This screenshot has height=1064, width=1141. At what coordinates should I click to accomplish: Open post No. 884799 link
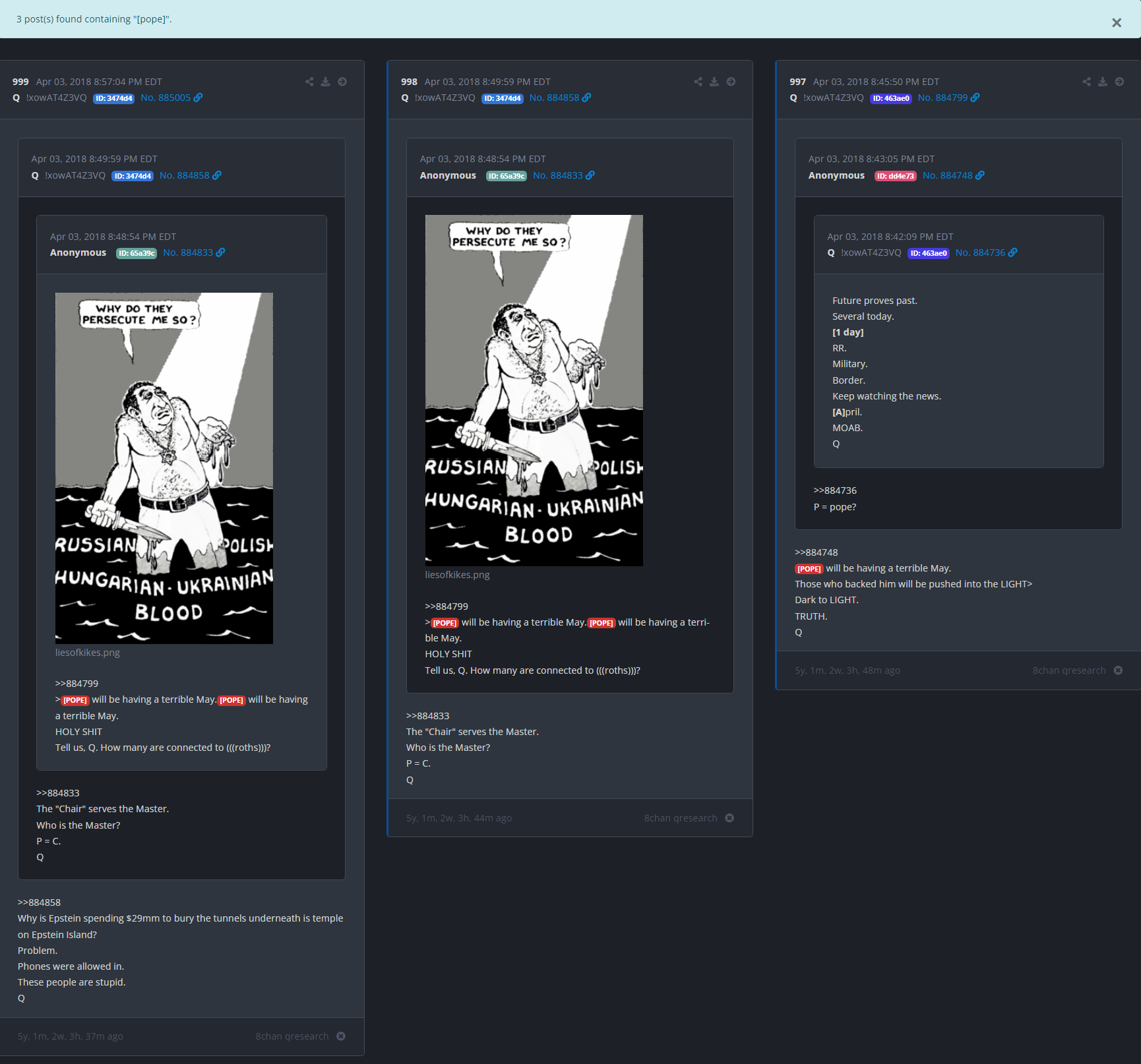(942, 98)
